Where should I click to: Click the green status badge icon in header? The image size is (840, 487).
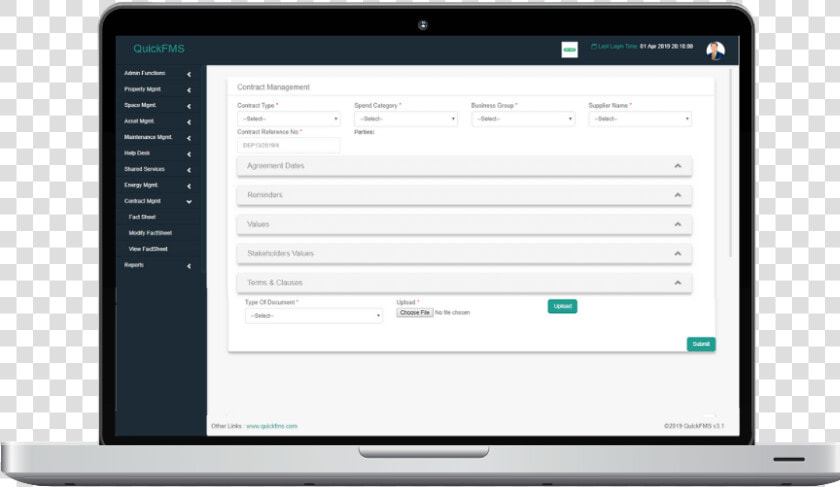tap(569, 50)
